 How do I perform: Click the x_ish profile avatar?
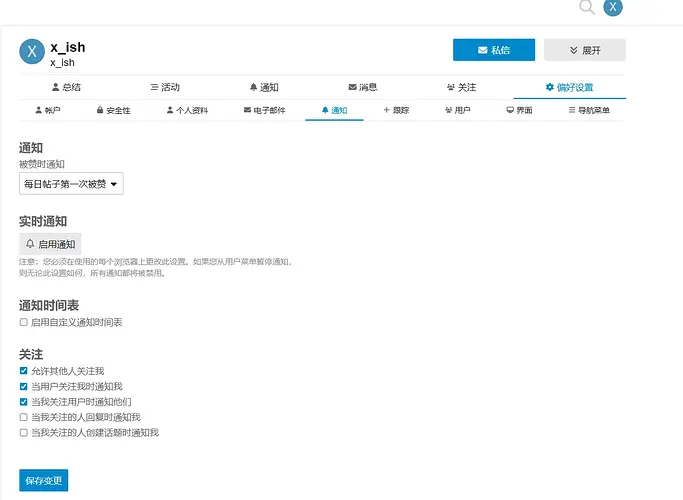tap(32, 52)
